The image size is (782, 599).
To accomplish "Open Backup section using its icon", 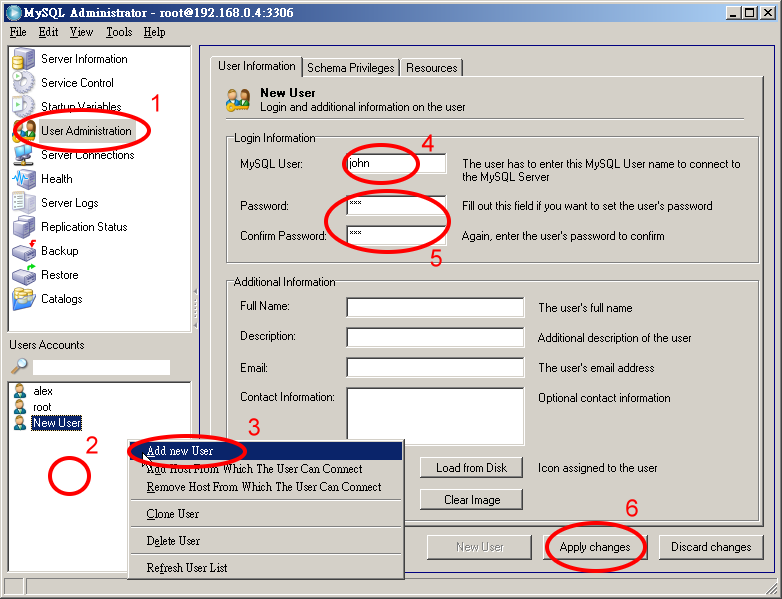I will point(23,251).
